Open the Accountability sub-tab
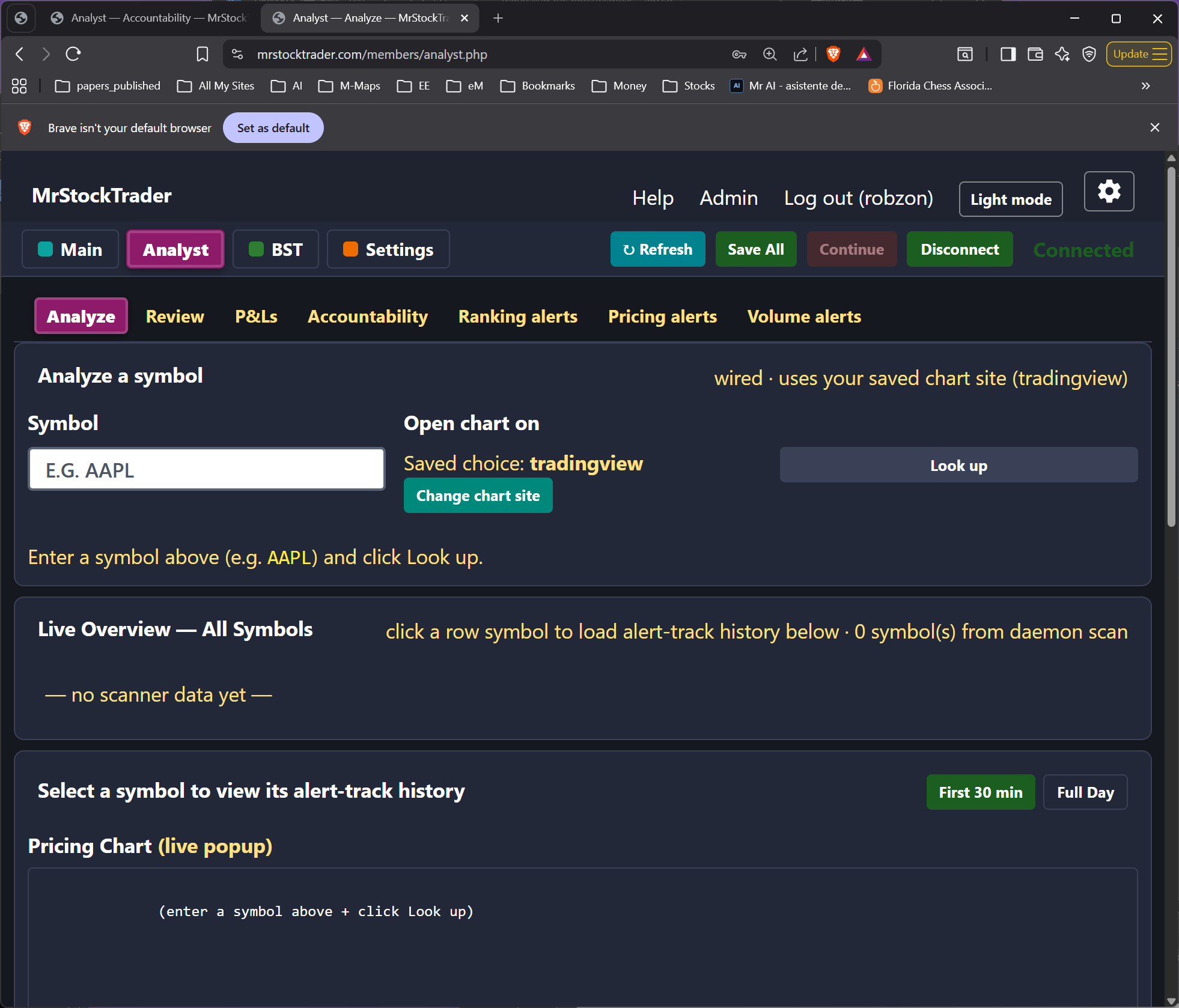Viewport: 1179px width, 1008px height. pyautogui.click(x=368, y=316)
